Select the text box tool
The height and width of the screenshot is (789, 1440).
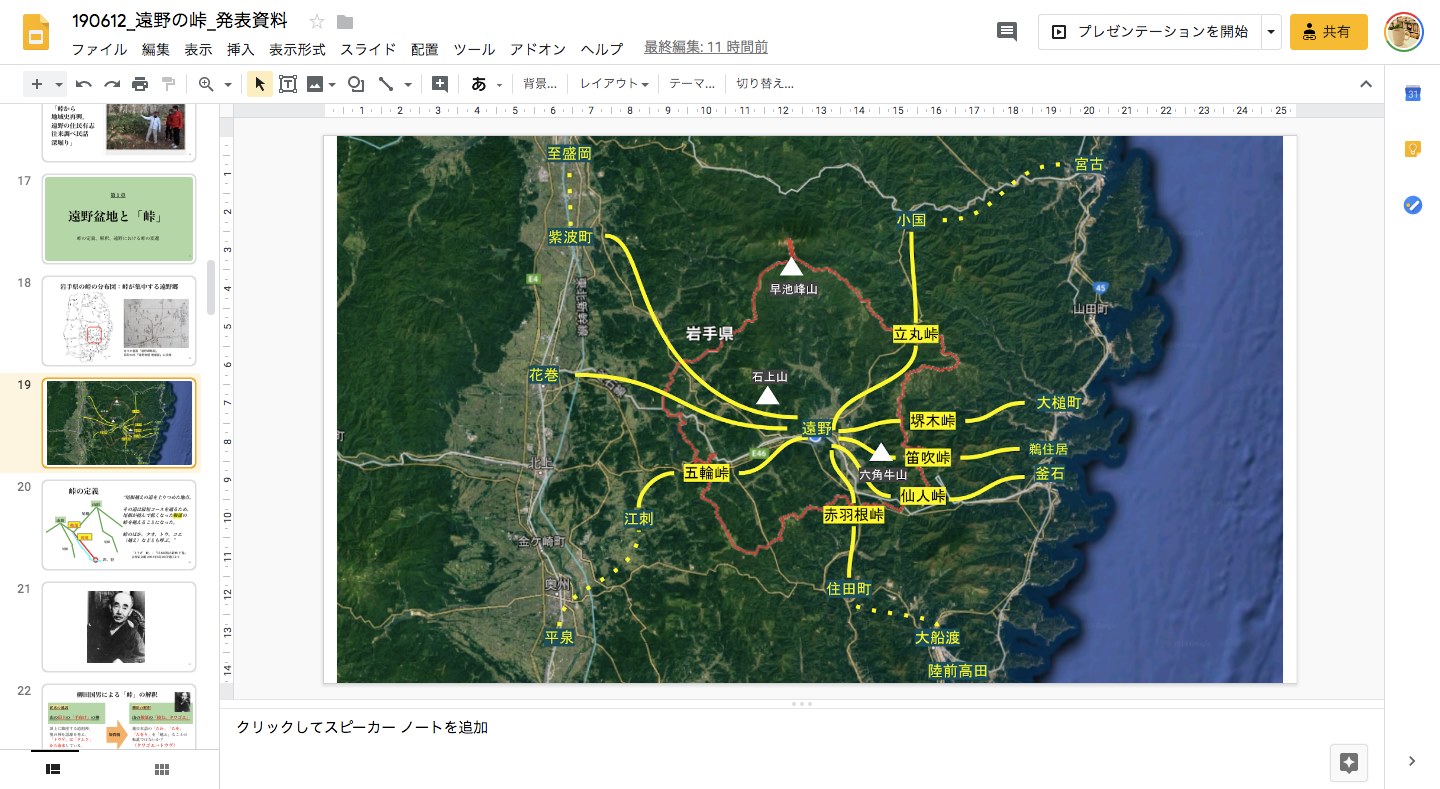288,84
